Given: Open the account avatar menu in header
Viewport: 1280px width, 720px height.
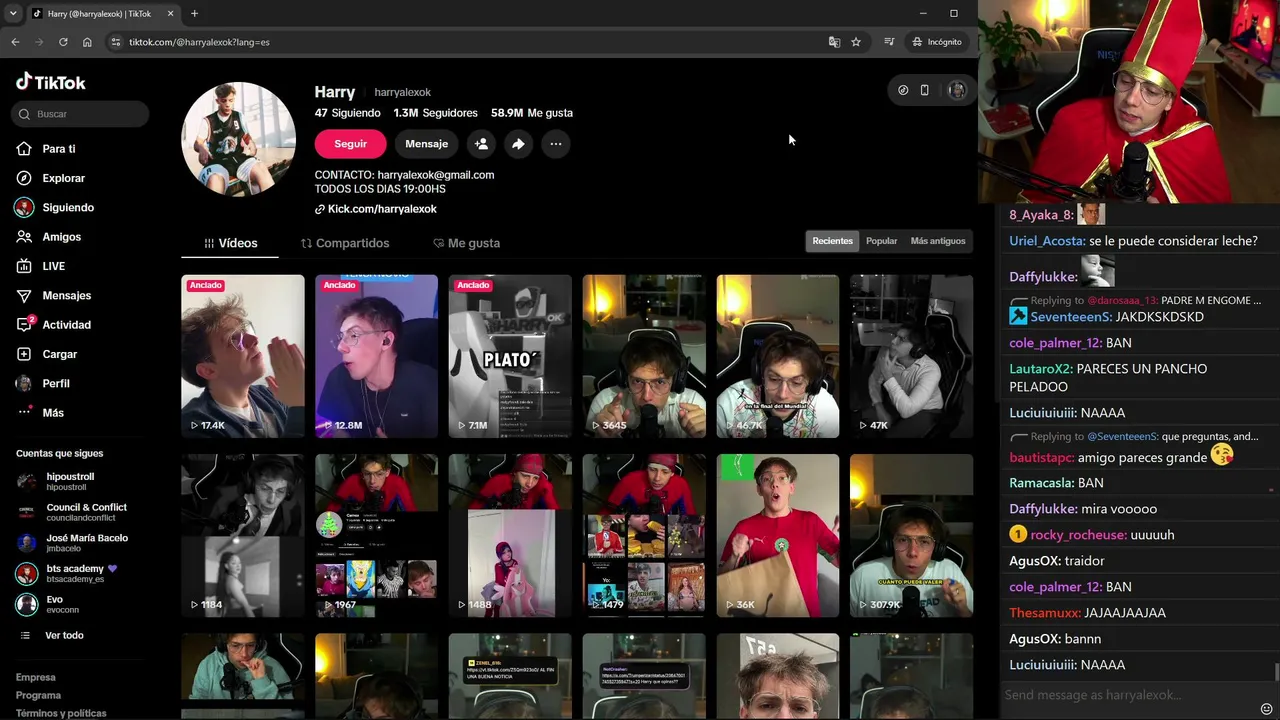Looking at the screenshot, I should [x=957, y=90].
